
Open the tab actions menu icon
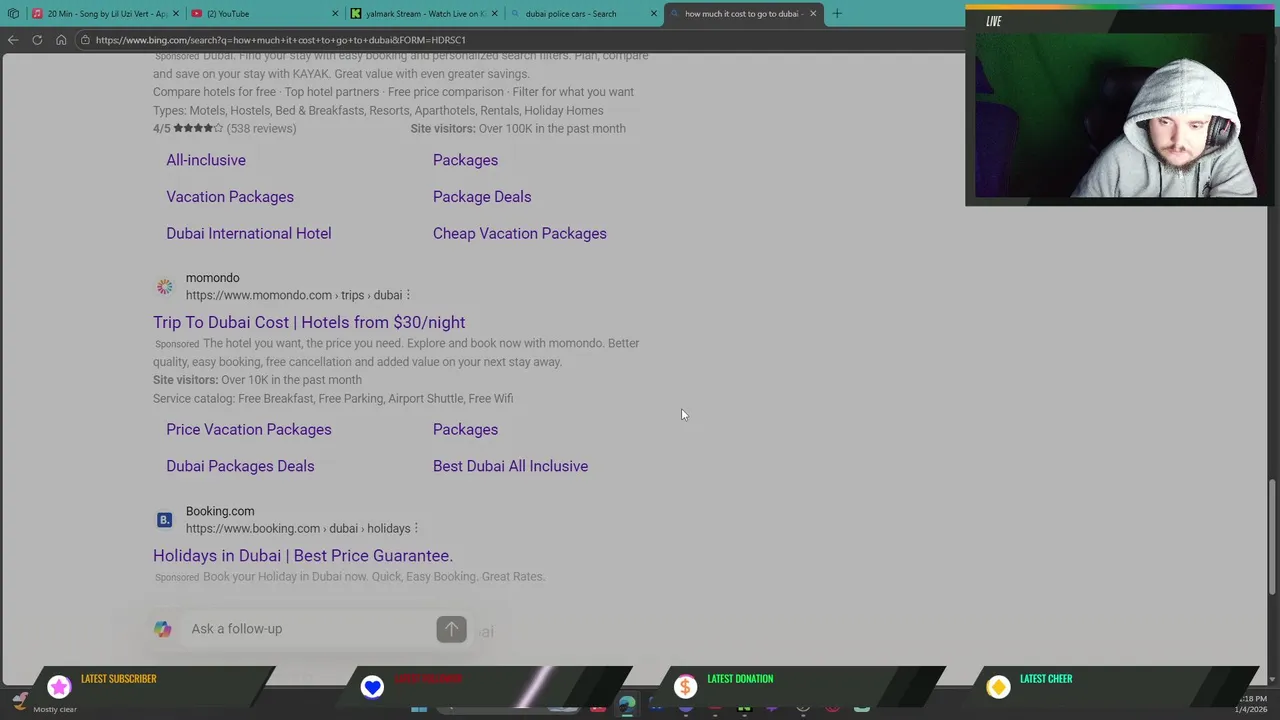(13, 14)
